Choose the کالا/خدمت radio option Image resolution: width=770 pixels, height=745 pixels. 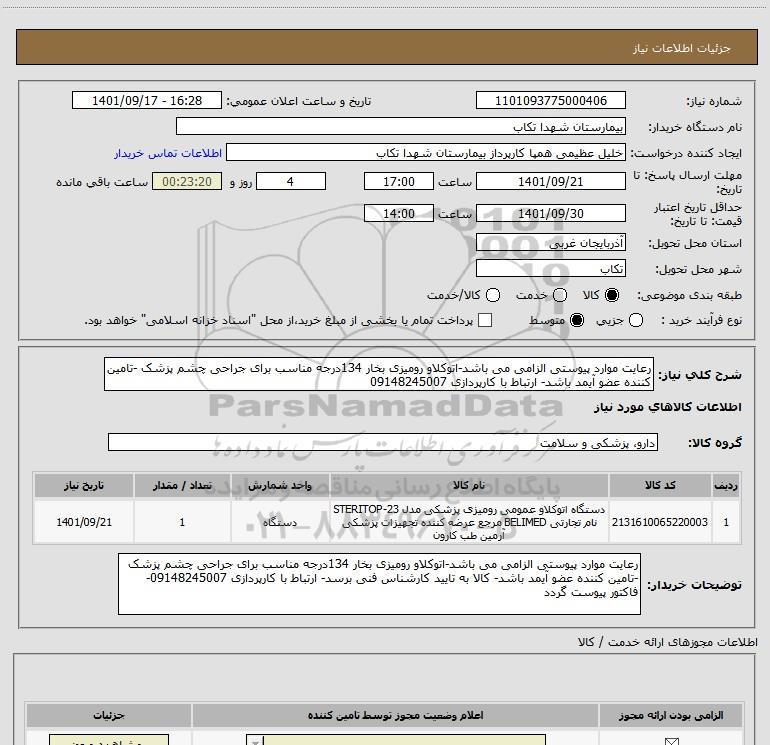coord(493,295)
